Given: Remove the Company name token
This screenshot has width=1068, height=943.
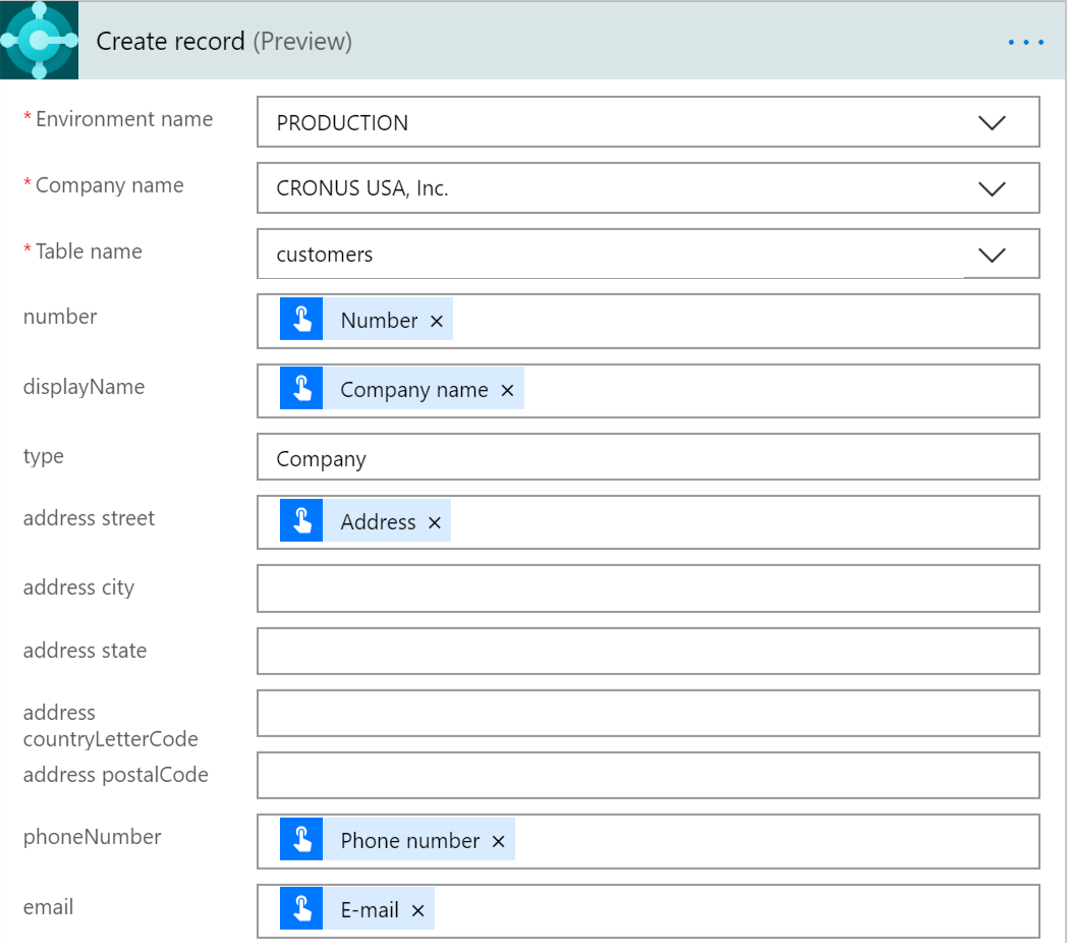Looking at the screenshot, I should pos(507,390).
